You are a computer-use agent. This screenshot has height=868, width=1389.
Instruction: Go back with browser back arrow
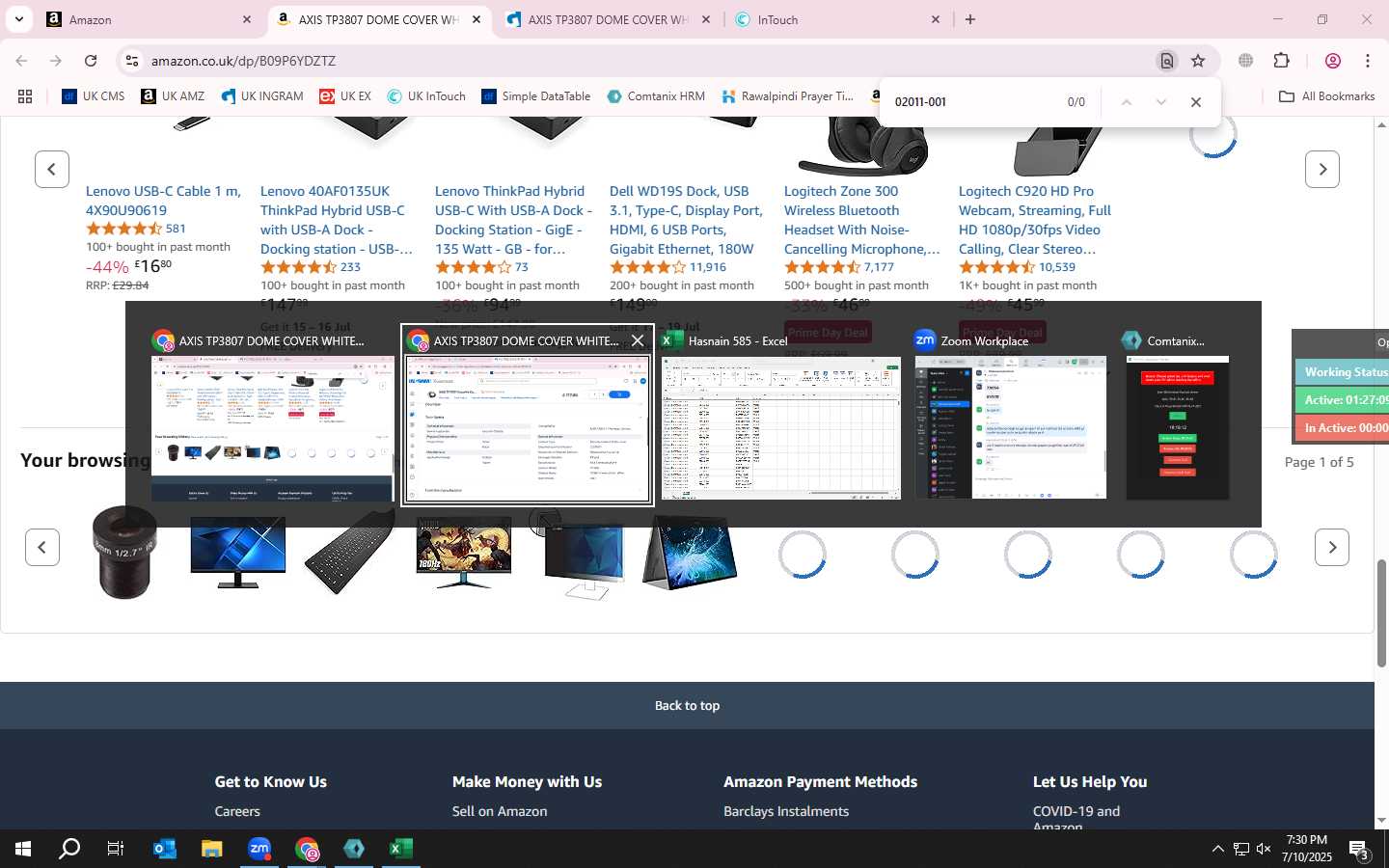point(21,61)
